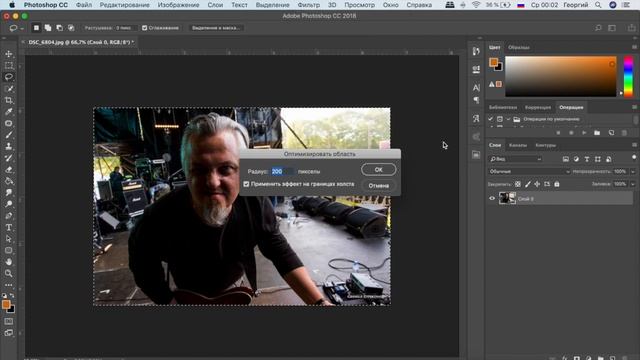Click the play action button
This screenshot has width=640, height=360.
pyautogui.click(x=584, y=133)
